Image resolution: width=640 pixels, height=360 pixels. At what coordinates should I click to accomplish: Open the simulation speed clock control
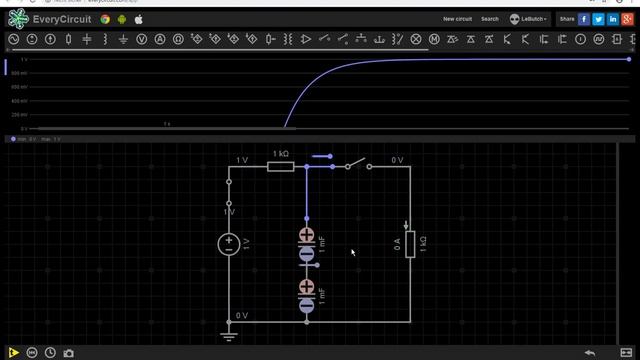tap(50, 353)
